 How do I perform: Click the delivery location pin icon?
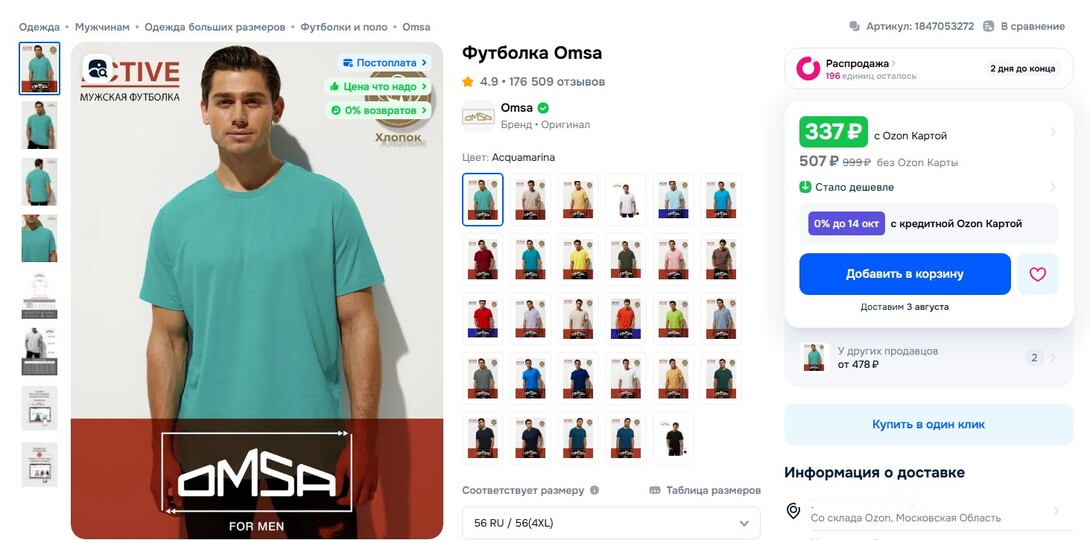[793, 511]
